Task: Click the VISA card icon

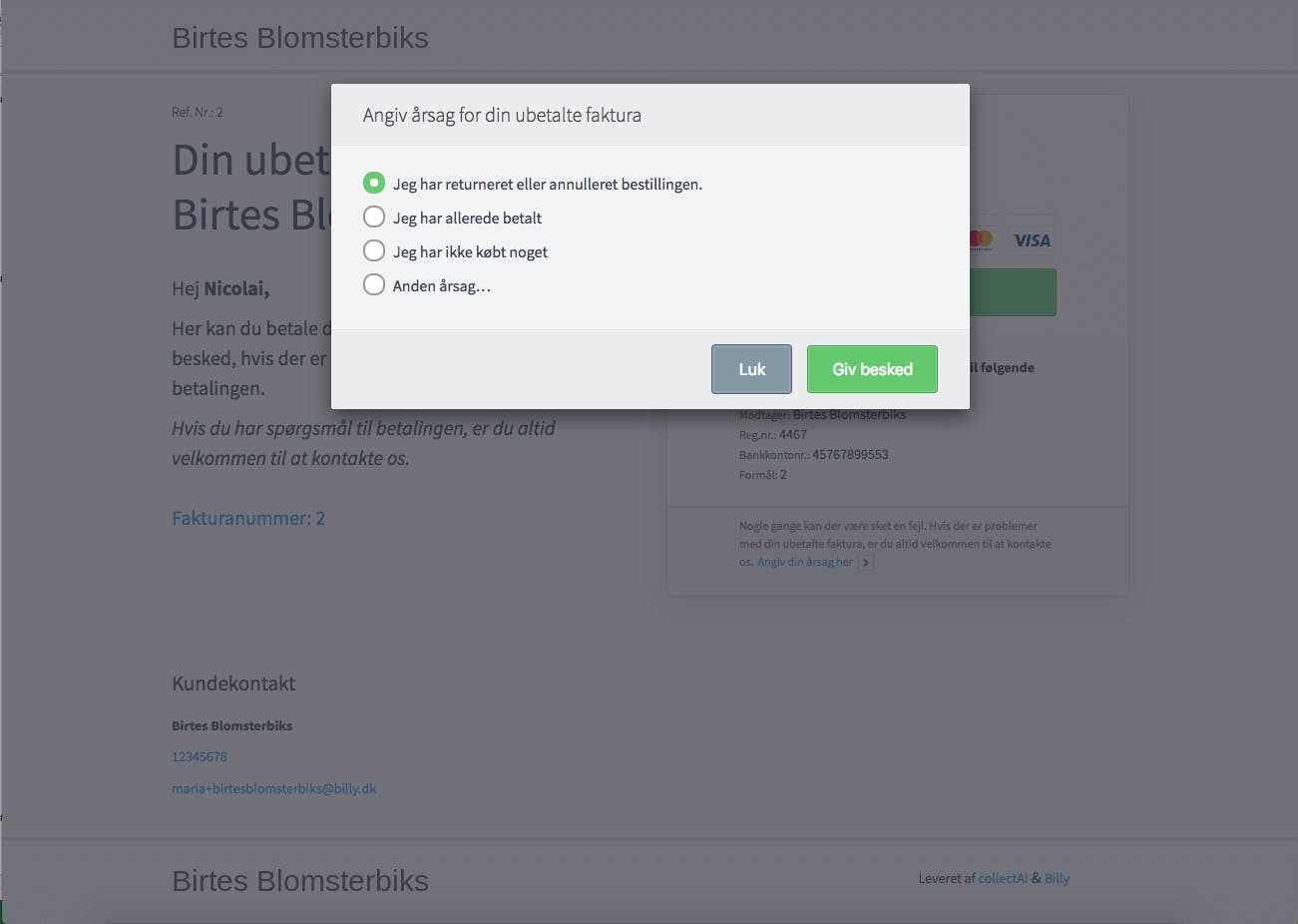Action: (x=1032, y=240)
